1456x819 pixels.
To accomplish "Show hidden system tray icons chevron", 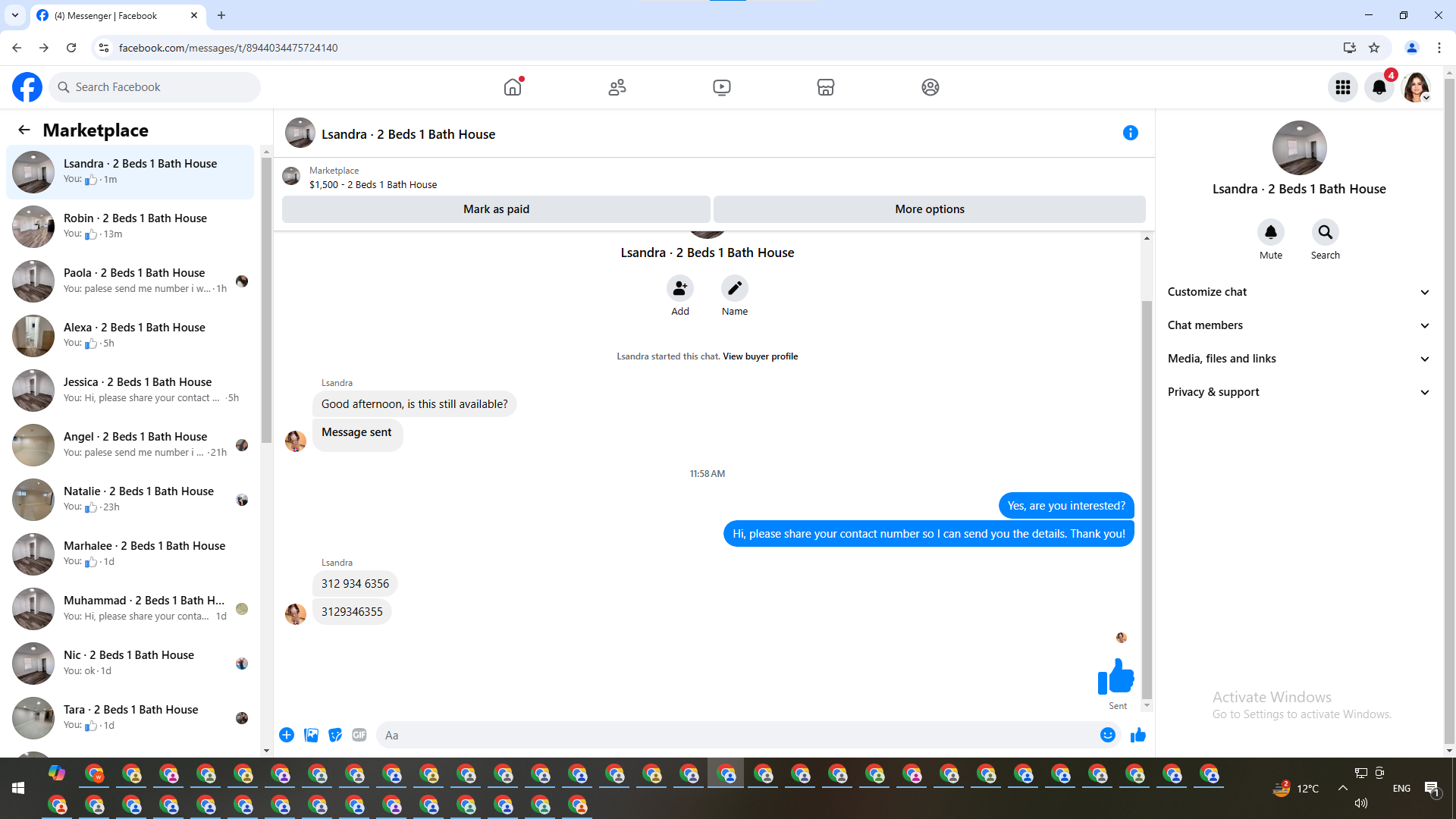I will 1343,788.
